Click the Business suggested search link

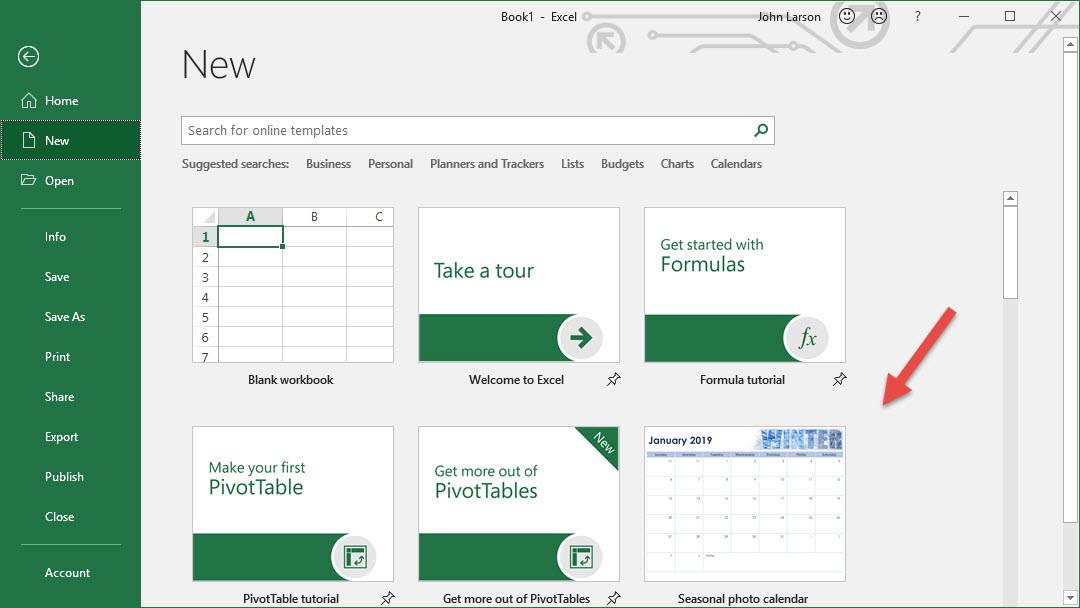pos(328,164)
